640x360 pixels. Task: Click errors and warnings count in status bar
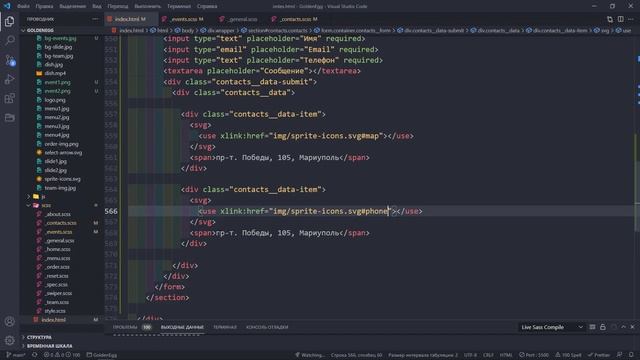[x=62, y=355]
